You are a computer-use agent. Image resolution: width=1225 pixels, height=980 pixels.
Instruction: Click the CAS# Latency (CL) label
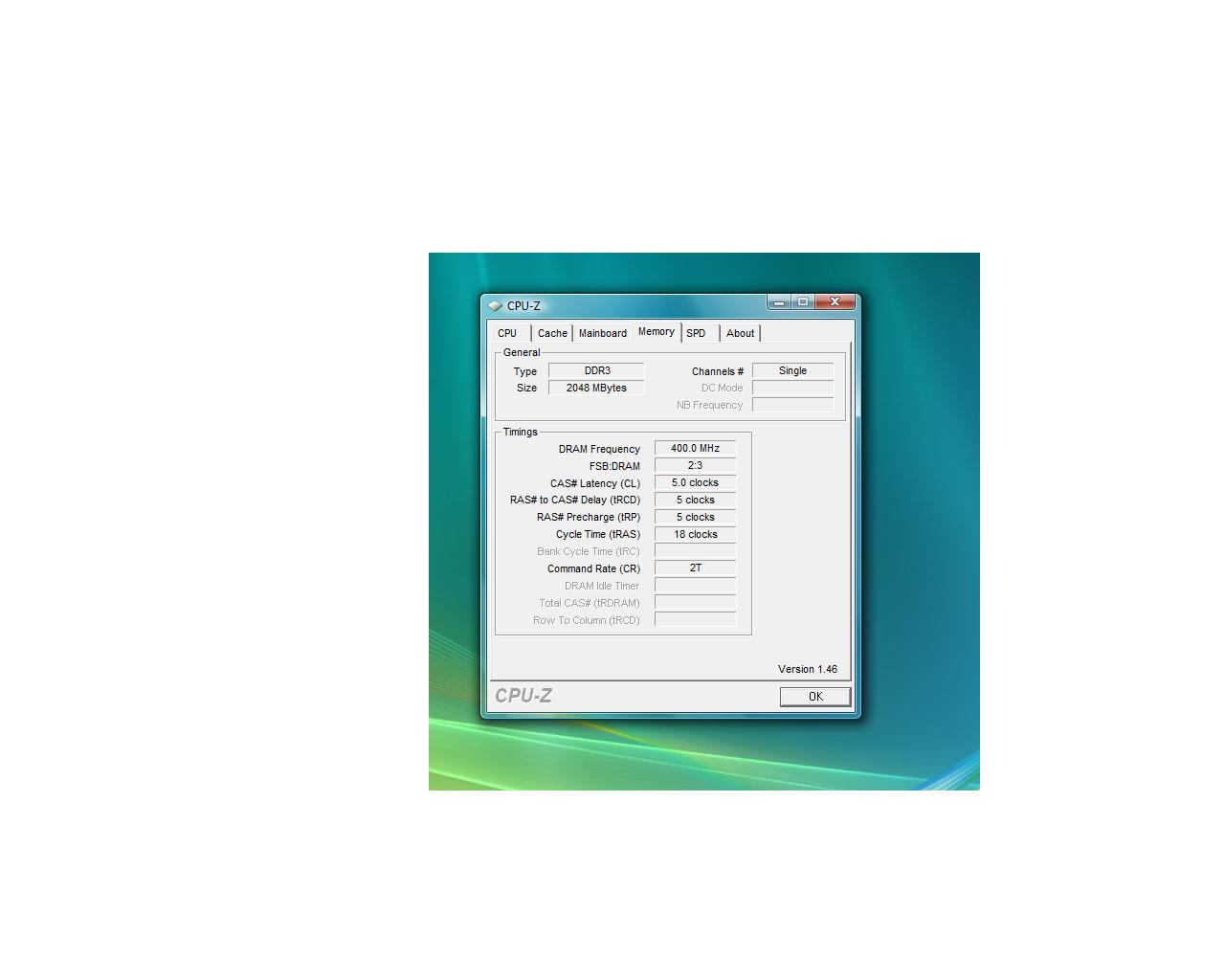[595, 483]
